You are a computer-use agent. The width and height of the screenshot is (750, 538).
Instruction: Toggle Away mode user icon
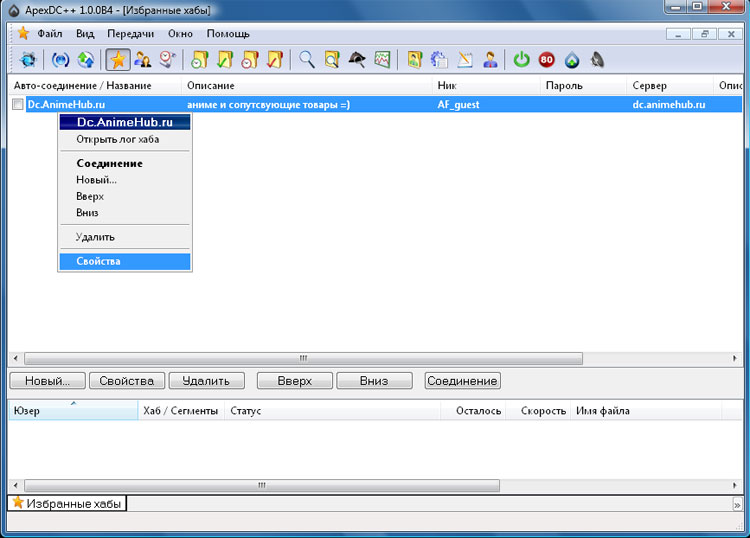(490, 60)
